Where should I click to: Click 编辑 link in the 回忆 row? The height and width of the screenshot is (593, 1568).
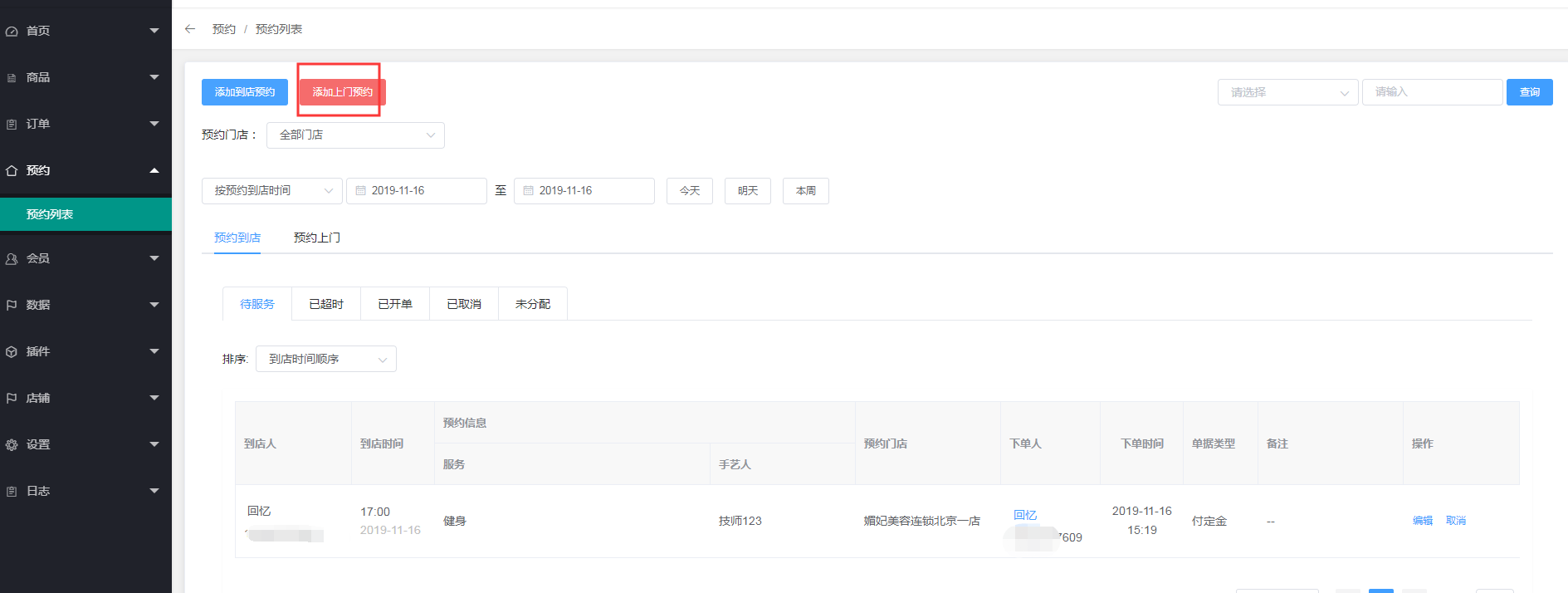tap(1423, 521)
